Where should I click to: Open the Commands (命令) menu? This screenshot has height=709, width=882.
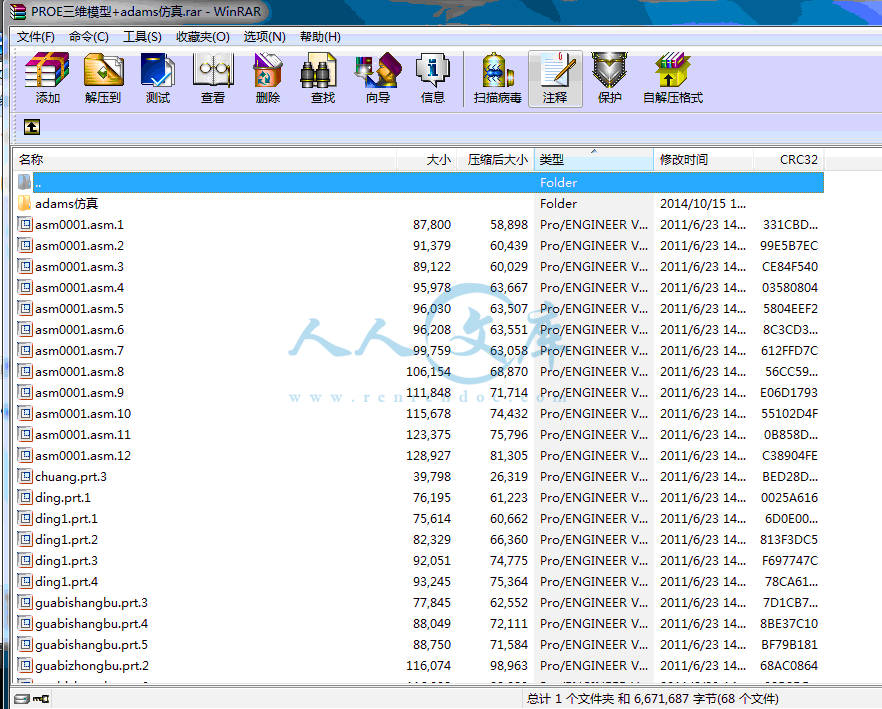(x=89, y=37)
